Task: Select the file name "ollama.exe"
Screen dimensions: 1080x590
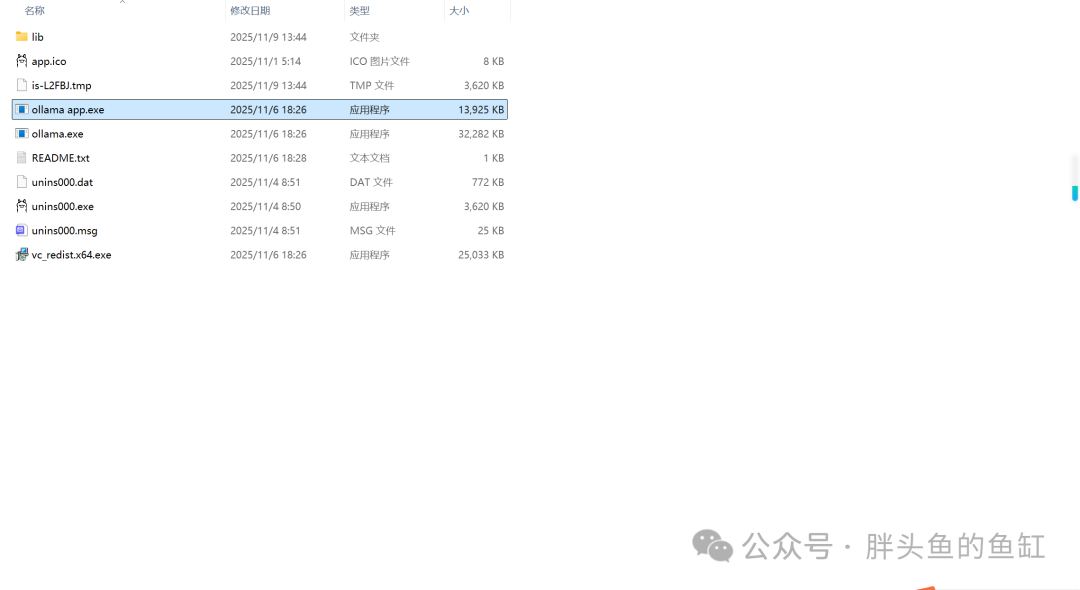Action: tap(57, 134)
